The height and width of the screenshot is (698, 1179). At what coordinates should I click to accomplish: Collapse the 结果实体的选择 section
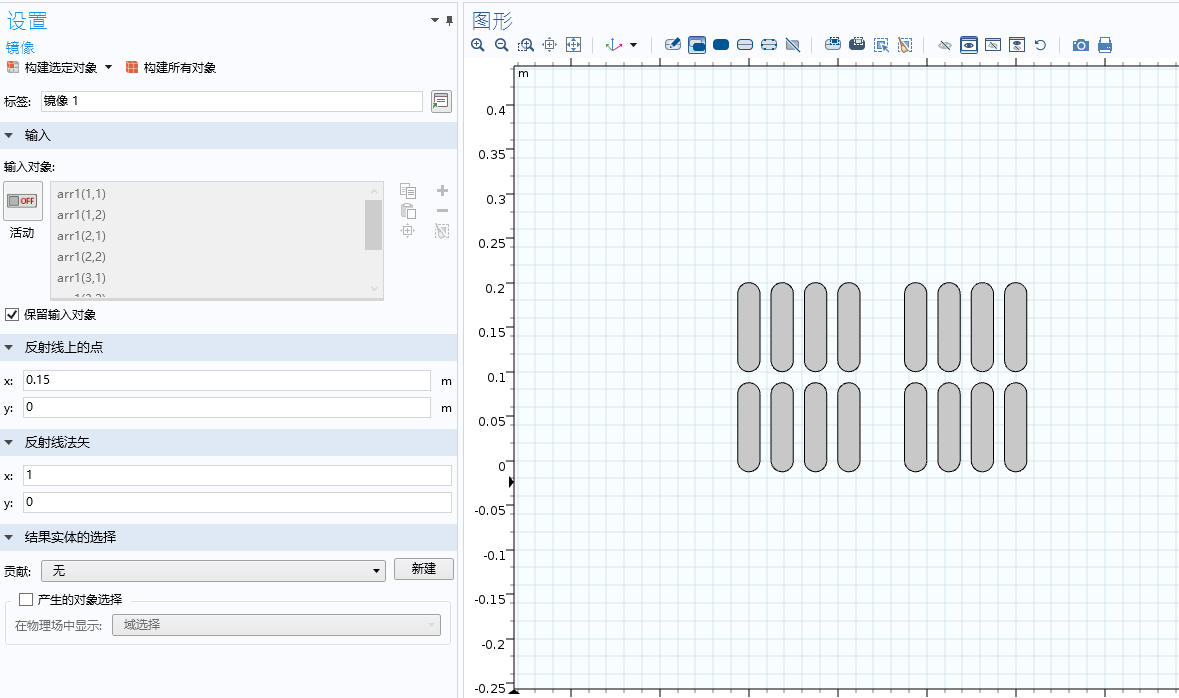coord(9,537)
